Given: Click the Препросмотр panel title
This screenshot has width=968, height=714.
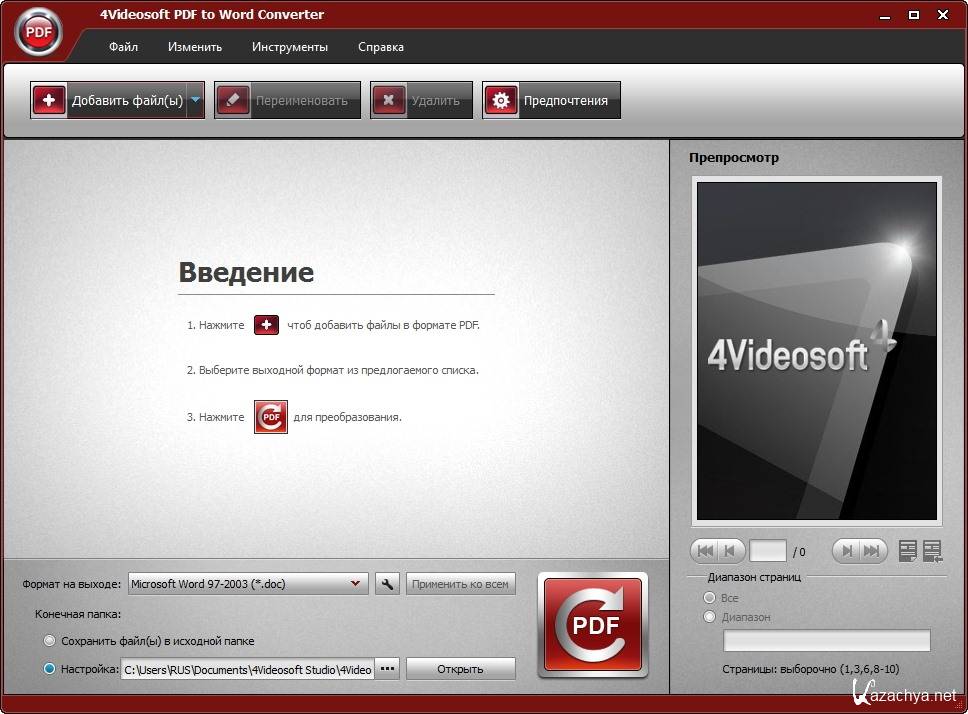Looking at the screenshot, I should click(x=734, y=157).
